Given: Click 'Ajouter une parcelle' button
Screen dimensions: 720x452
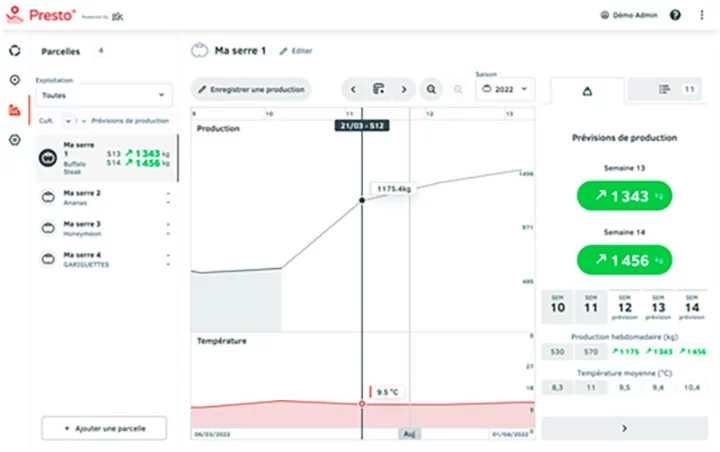Looking at the screenshot, I should point(104,428).
